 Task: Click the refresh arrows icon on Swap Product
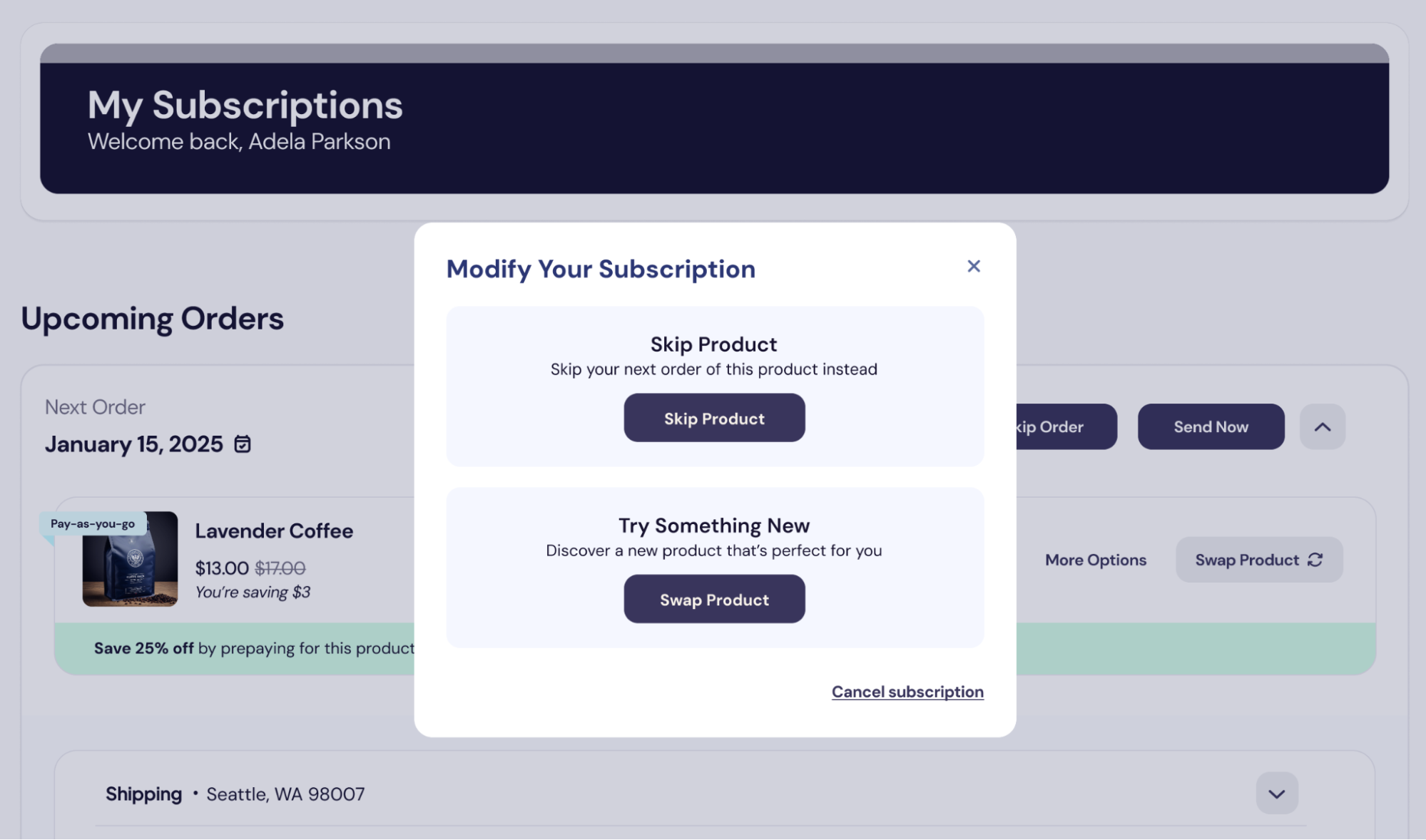(x=1315, y=560)
